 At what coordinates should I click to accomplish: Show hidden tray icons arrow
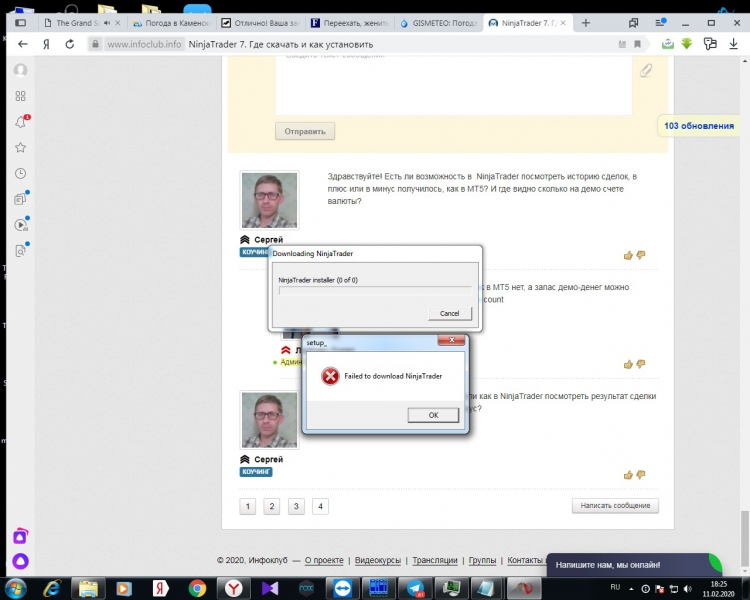click(631, 589)
